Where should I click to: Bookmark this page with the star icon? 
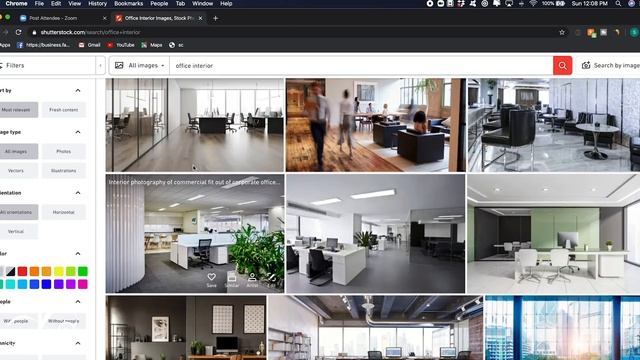[x=562, y=32]
